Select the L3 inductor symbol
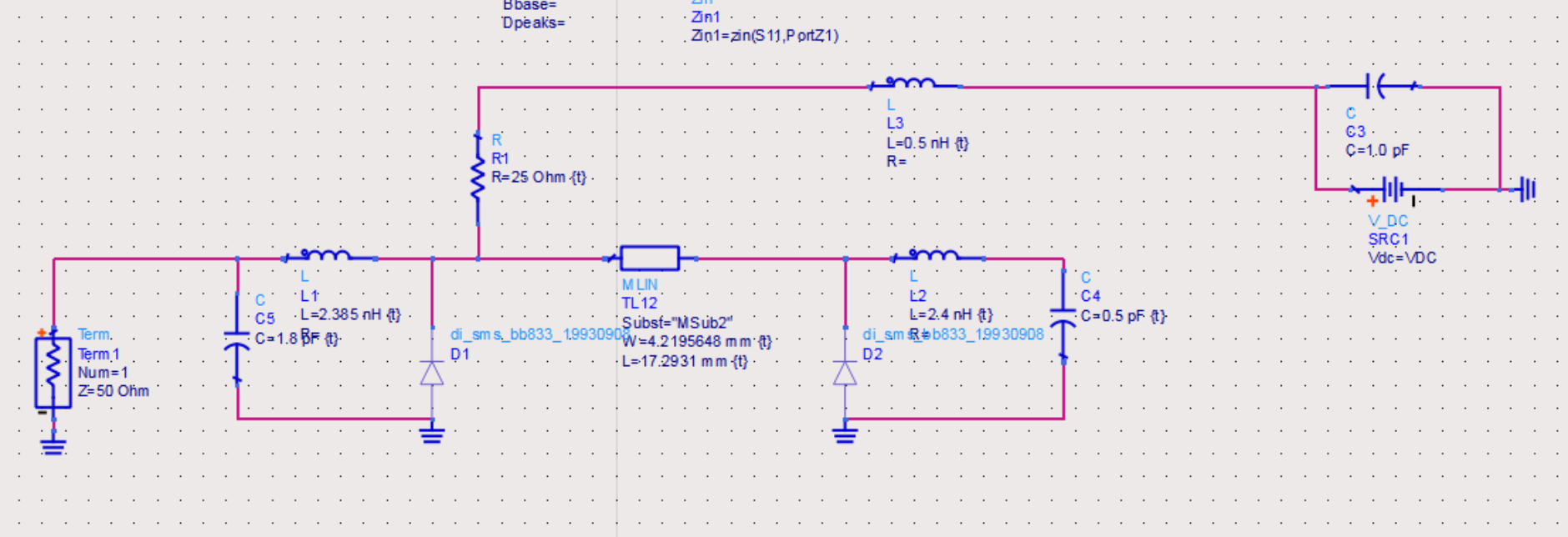The height and width of the screenshot is (537, 1568). pyautogui.click(x=914, y=83)
